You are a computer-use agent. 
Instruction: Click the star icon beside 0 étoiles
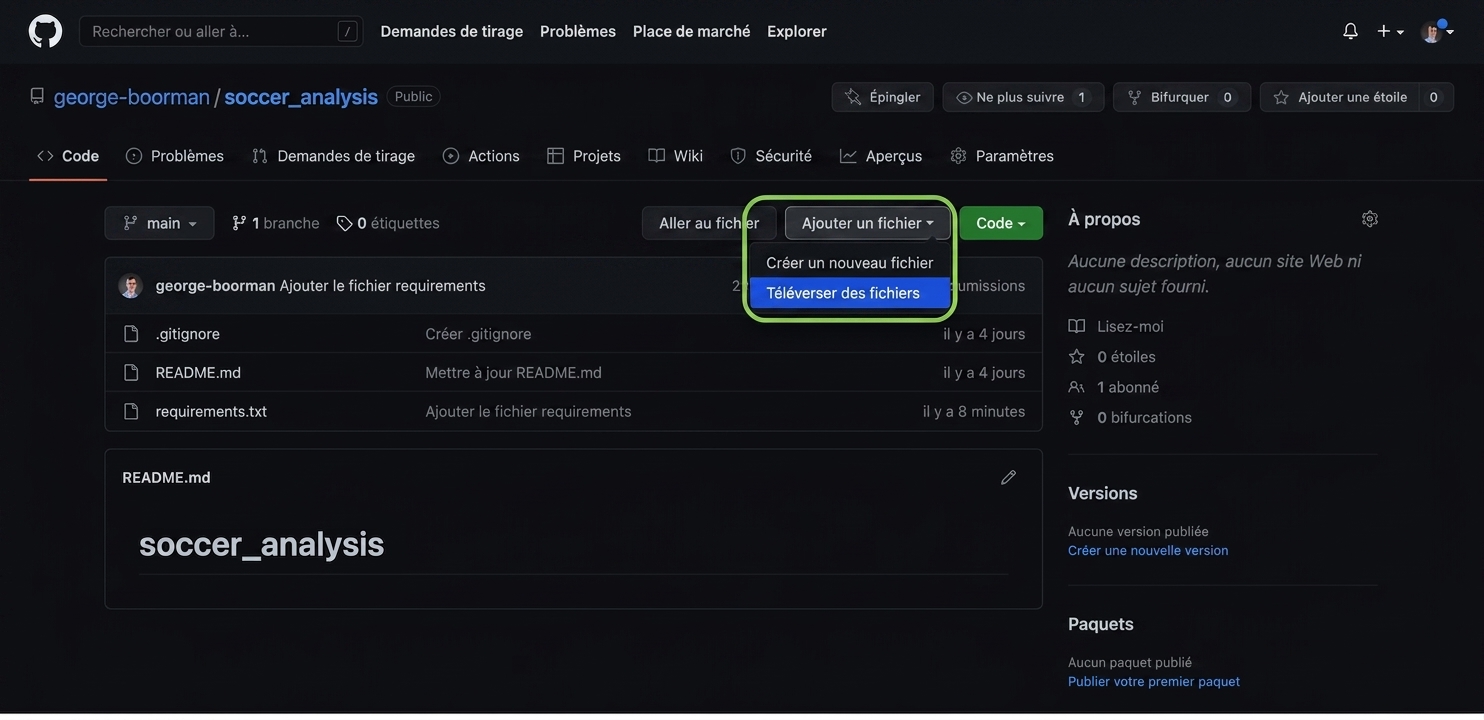click(x=1077, y=357)
